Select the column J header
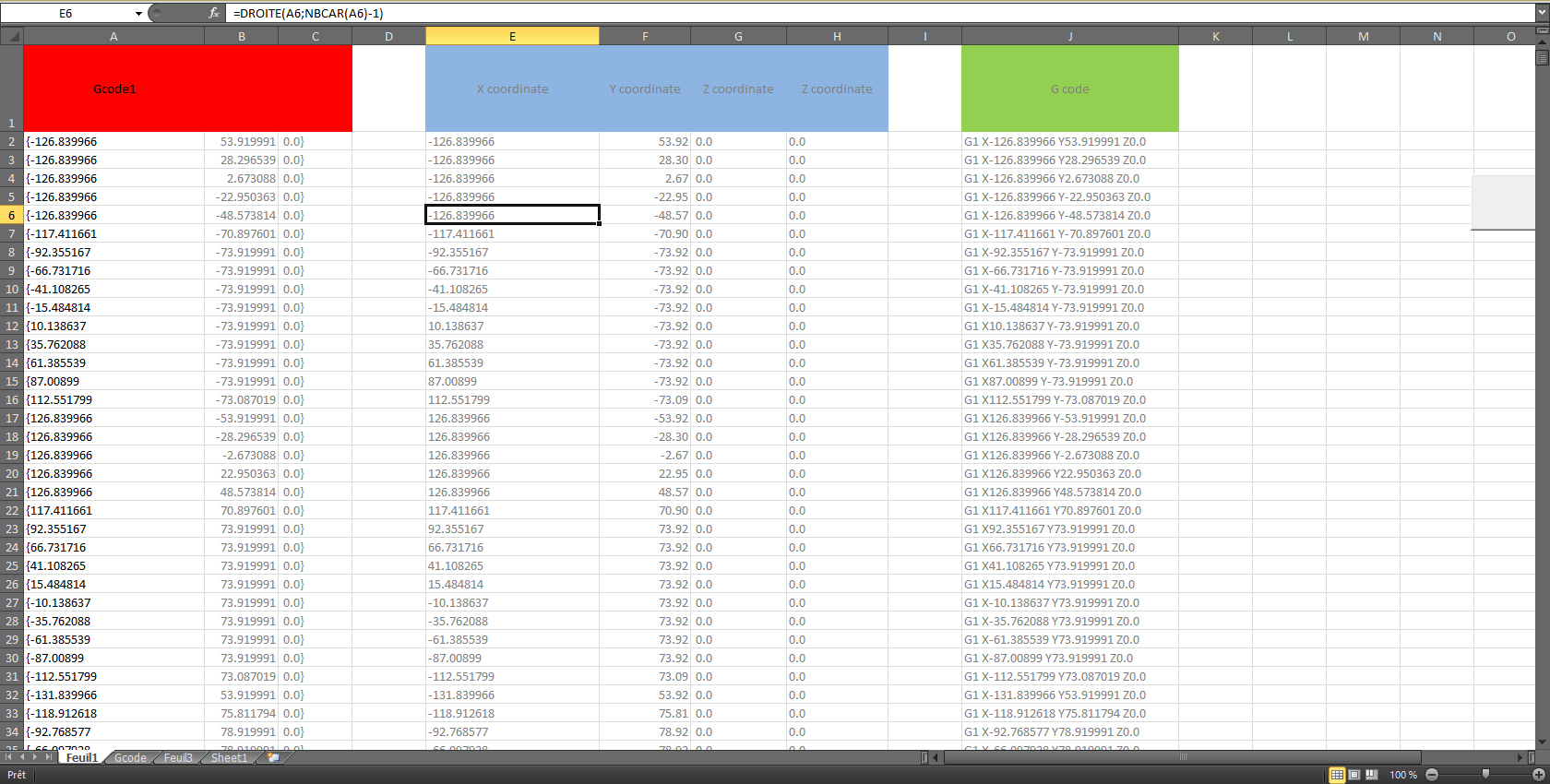The width and height of the screenshot is (1550, 784). [1069, 36]
